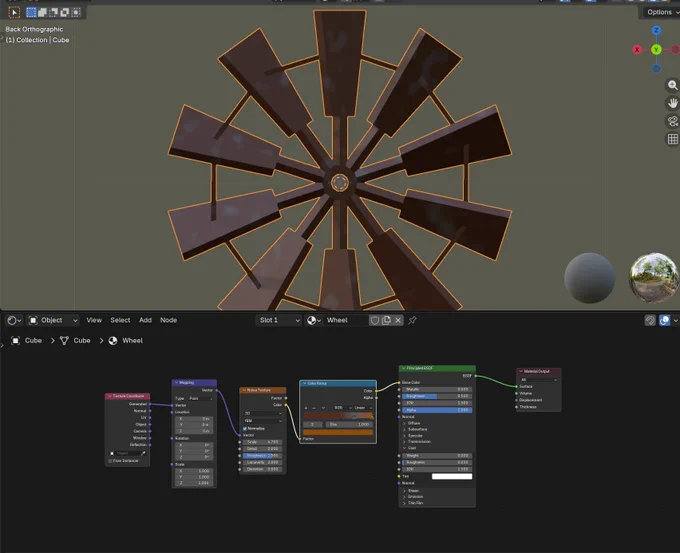Expand the Specular panel in Principled BSDF
680x553 pixels.
[405, 435]
